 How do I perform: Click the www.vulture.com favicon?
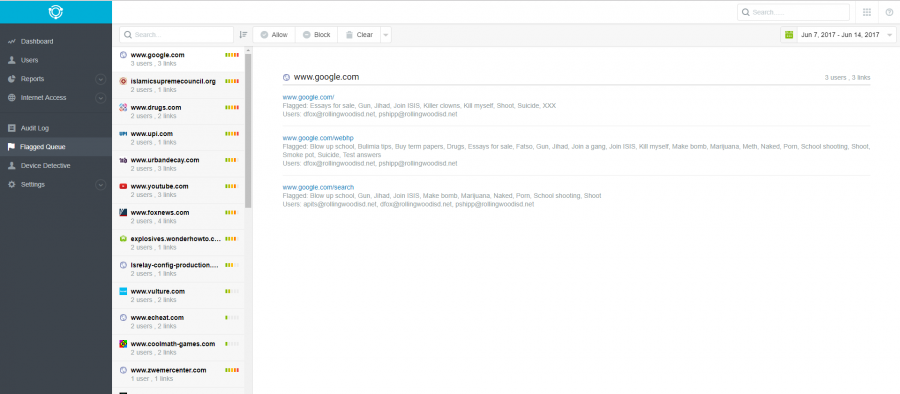click(x=123, y=291)
